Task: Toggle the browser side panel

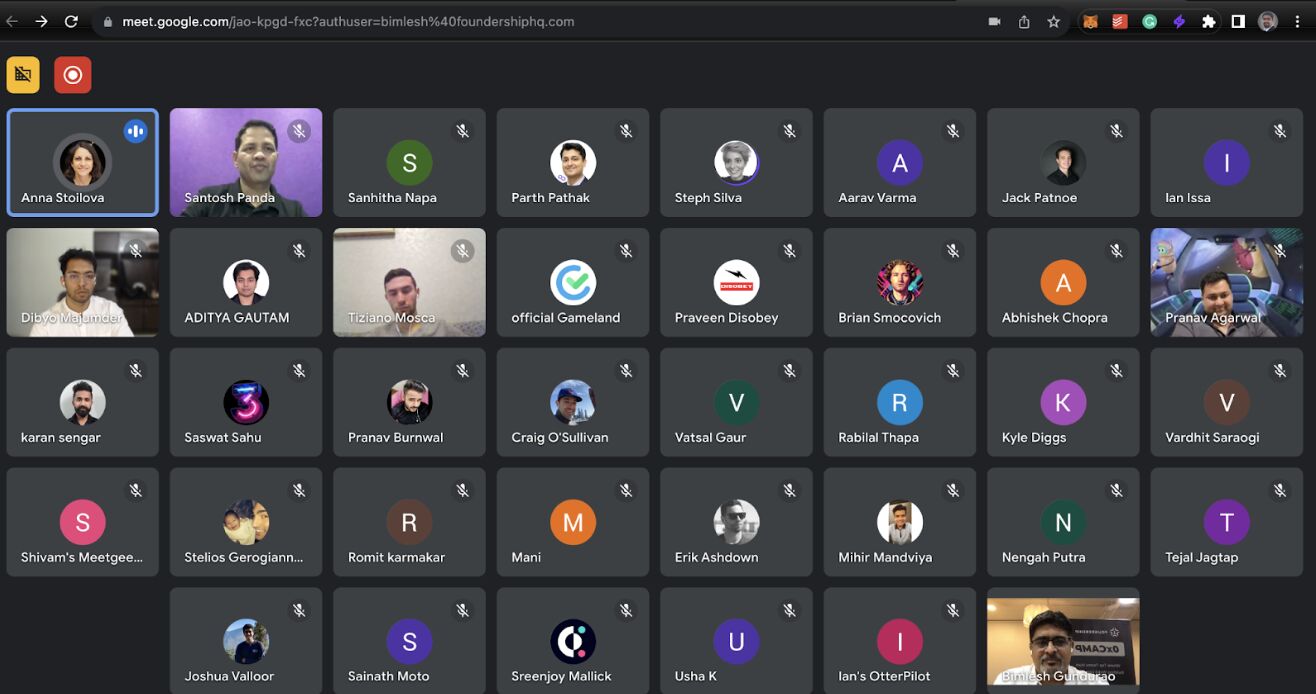Action: click(1238, 21)
